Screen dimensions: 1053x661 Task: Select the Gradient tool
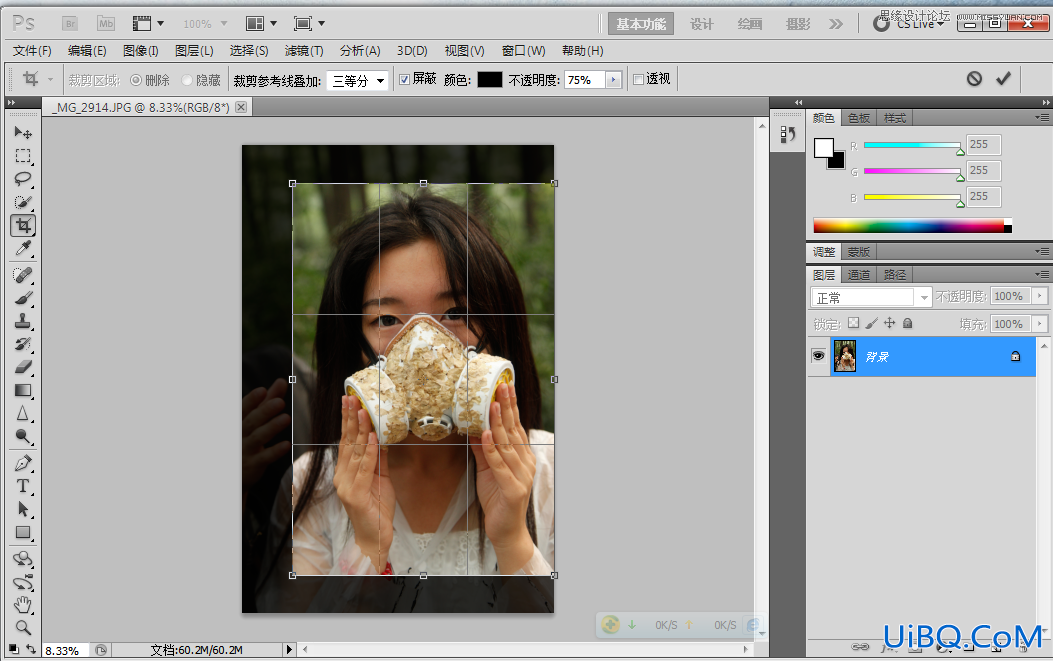click(23, 390)
